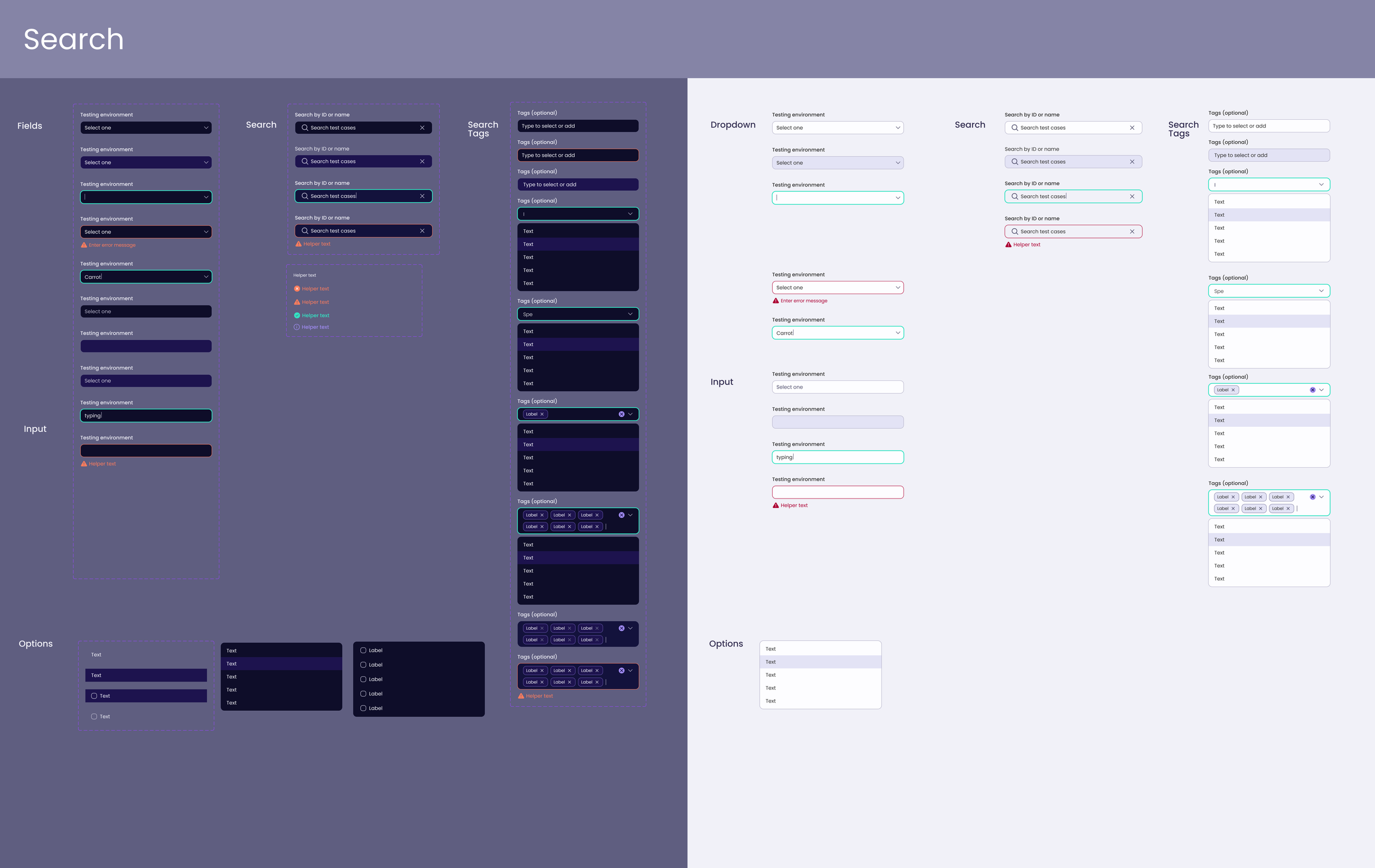The image size is (1375, 868).
Task: Click magnifier icon in light red-bordered search field
Action: (1015, 231)
